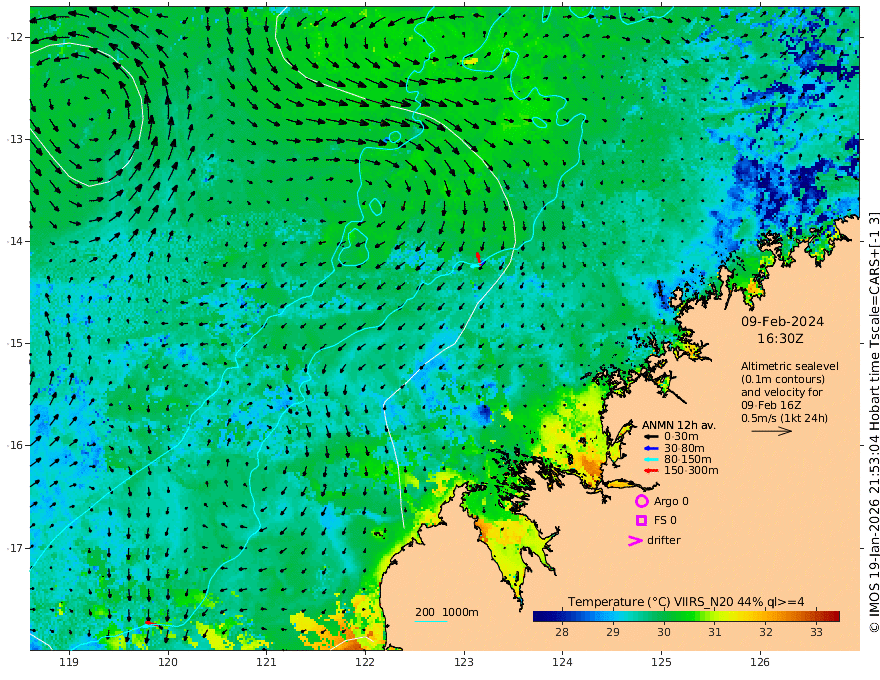Viewport: 880px width, 680px height.
Task: Click the longitude axis label 124
Action: [x=562, y=663]
